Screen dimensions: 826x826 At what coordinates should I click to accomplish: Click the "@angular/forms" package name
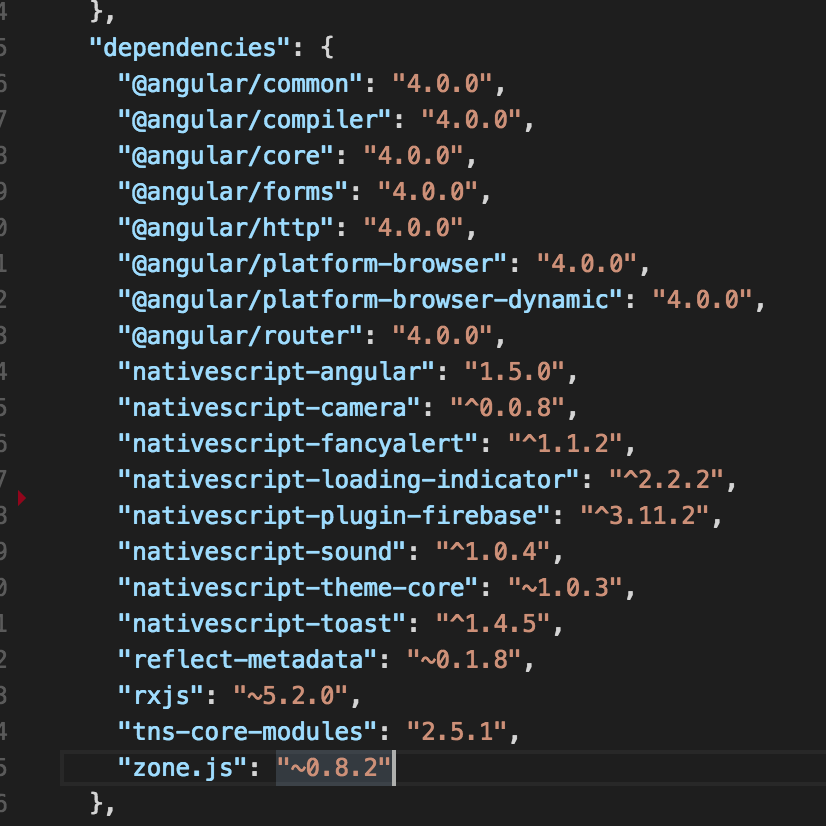pyautogui.click(x=232, y=191)
